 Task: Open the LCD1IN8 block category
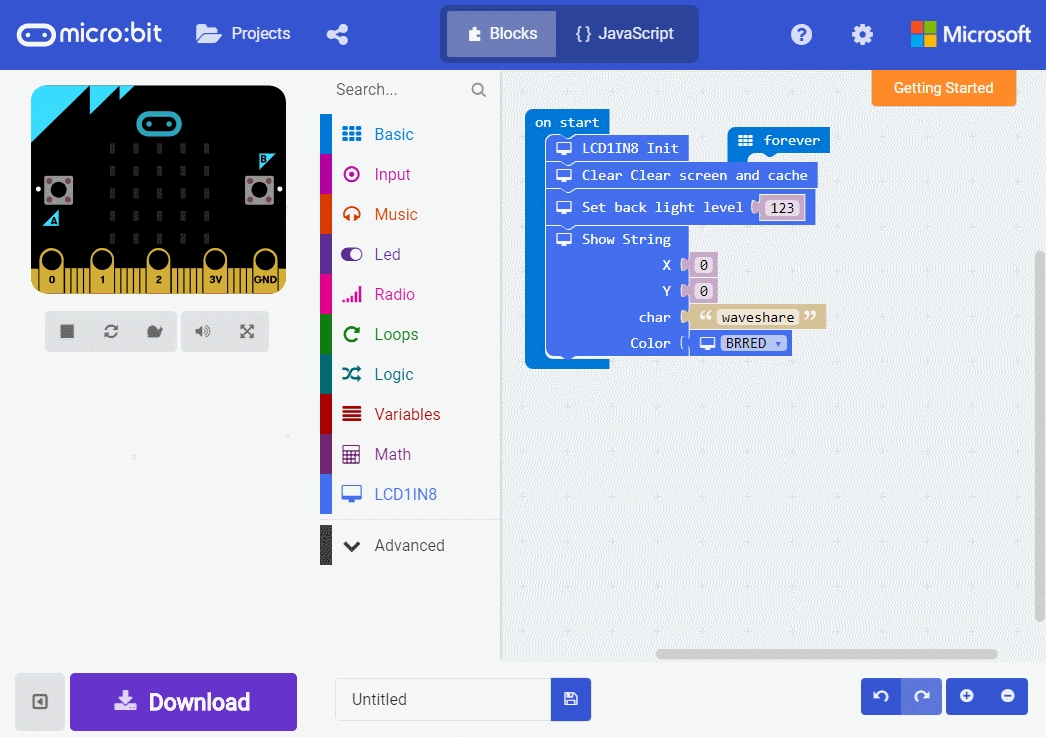click(405, 494)
